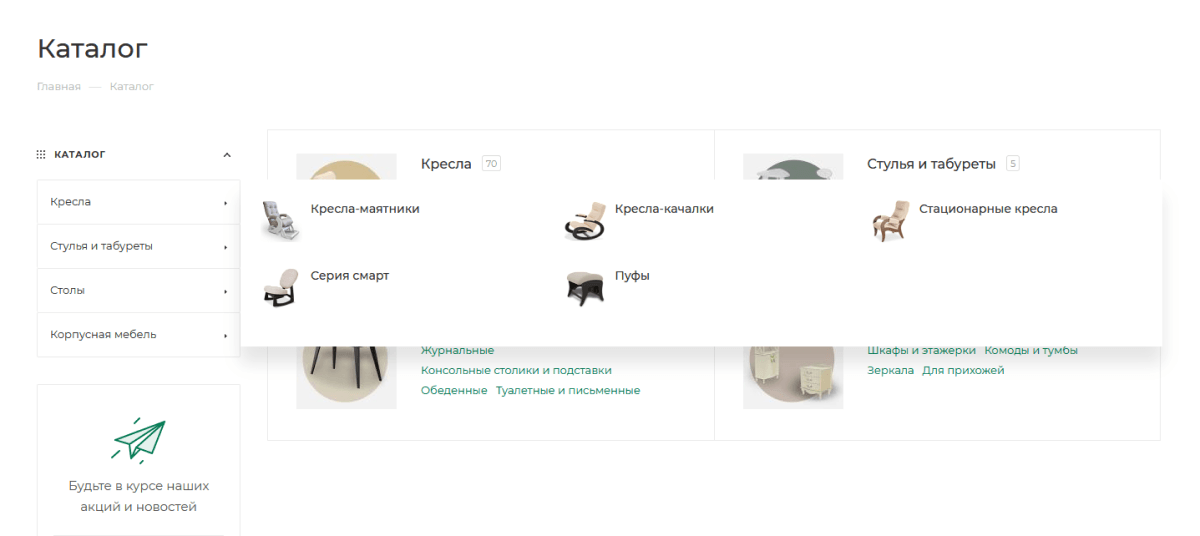
Task: Click the paper airplane newsletter icon
Action: coord(138,441)
